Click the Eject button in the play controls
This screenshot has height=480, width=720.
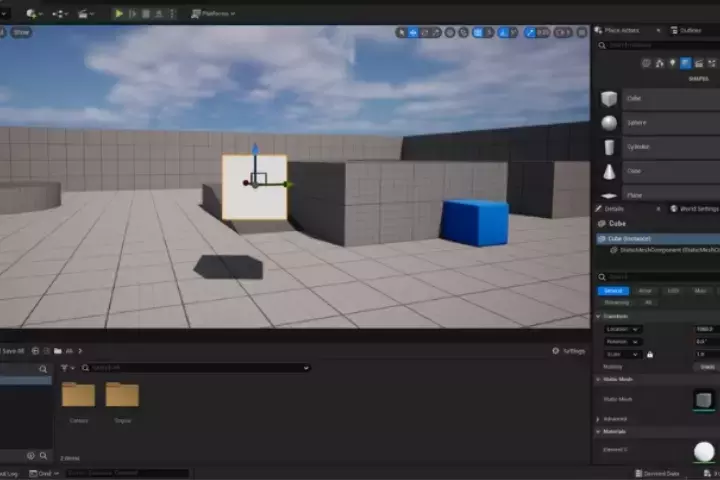tap(159, 14)
